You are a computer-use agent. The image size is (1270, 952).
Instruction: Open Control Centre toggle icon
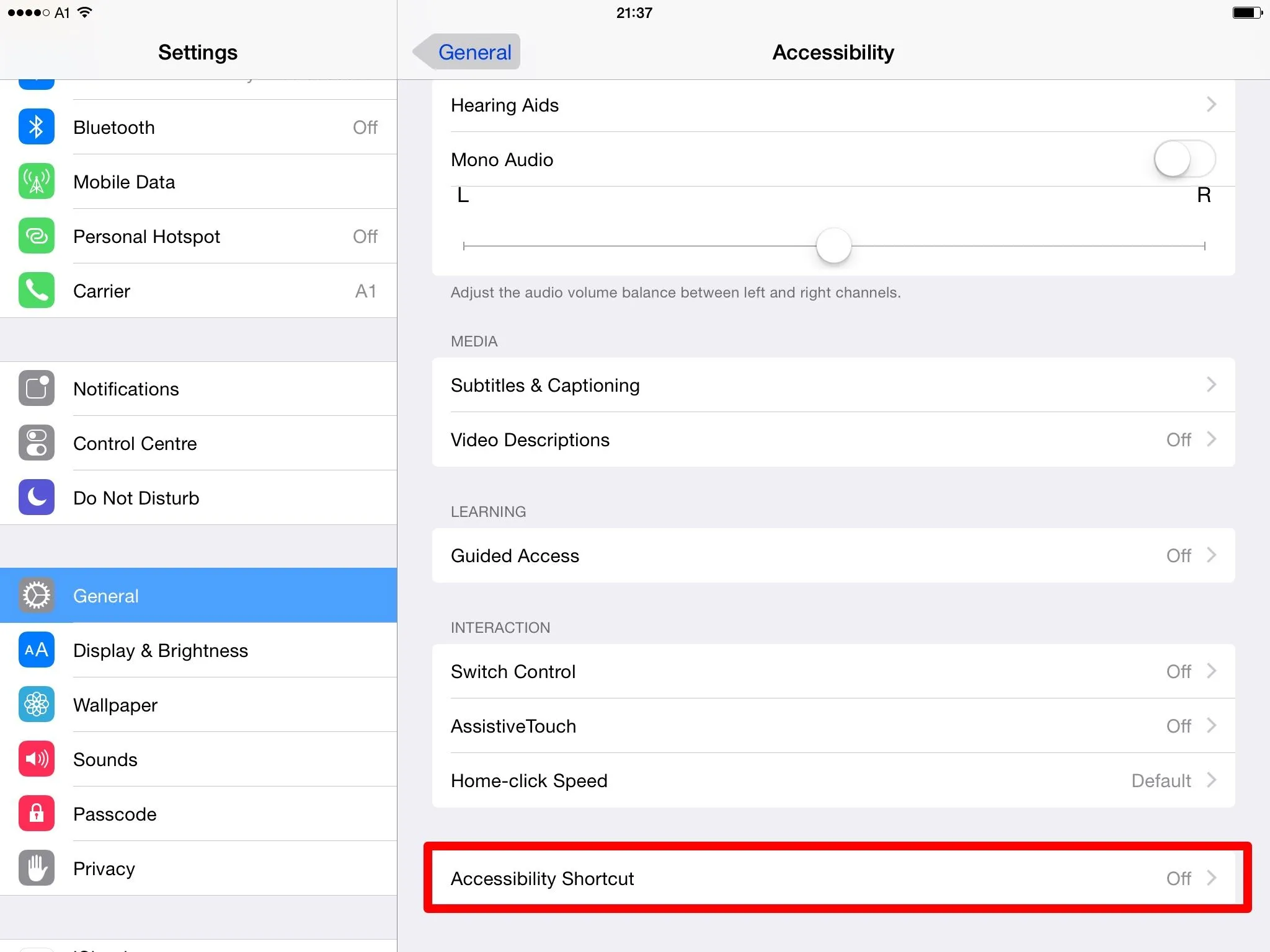click(x=37, y=443)
